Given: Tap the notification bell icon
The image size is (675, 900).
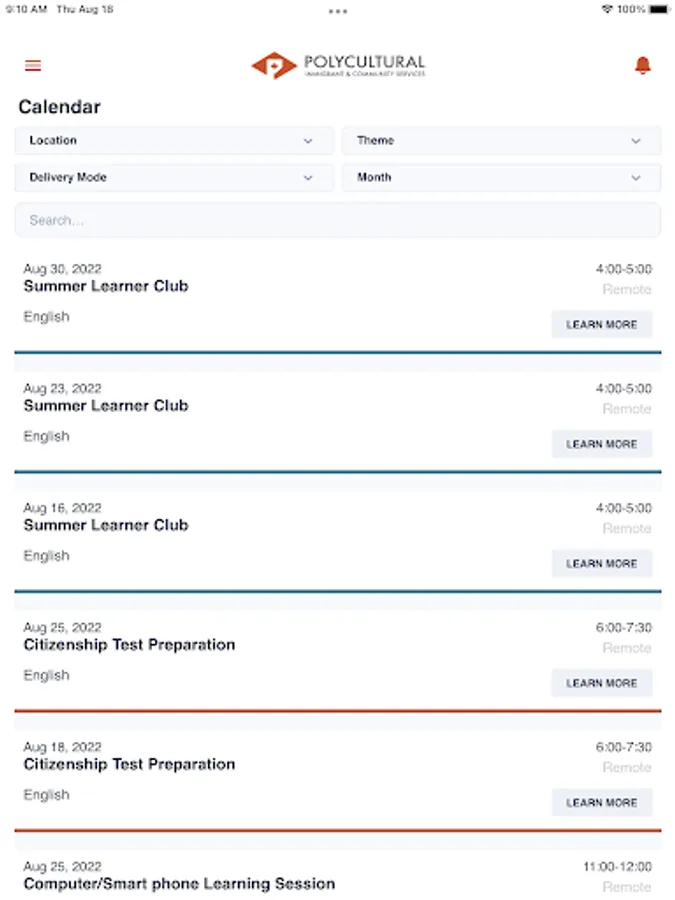Looking at the screenshot, I should 643,66.
